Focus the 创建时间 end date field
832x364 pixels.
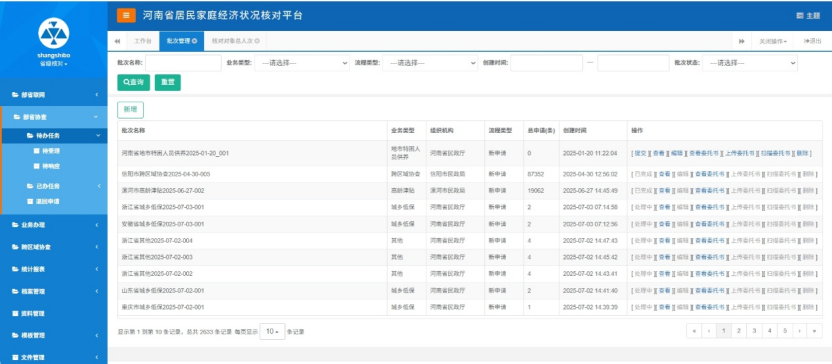pyautogui.click(x=634, y=63)
